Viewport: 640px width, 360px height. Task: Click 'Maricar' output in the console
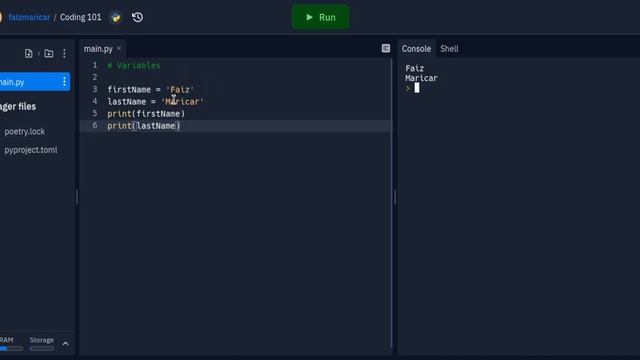coord(421,78)
